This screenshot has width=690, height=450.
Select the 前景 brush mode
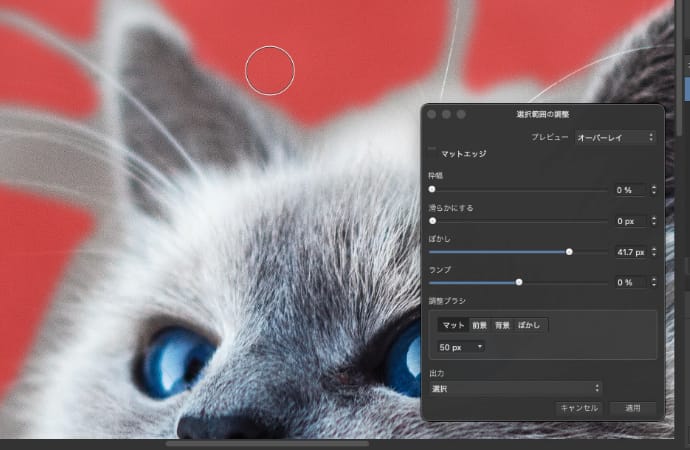point(479,325)
